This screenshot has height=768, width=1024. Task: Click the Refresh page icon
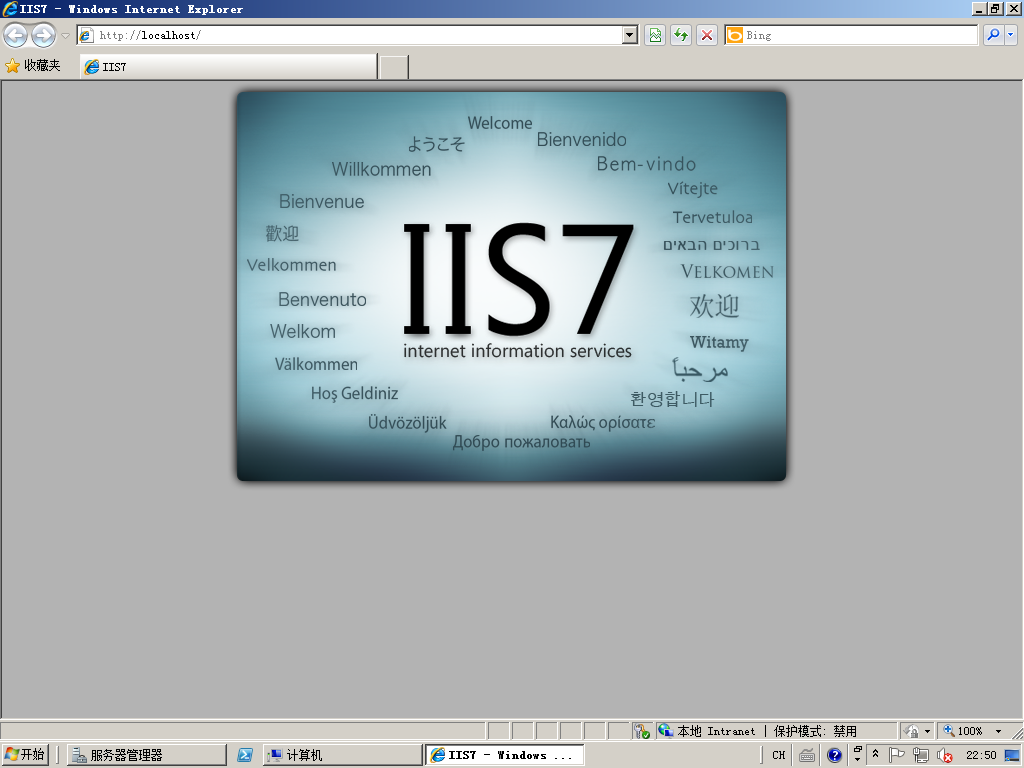click(680, 35)
